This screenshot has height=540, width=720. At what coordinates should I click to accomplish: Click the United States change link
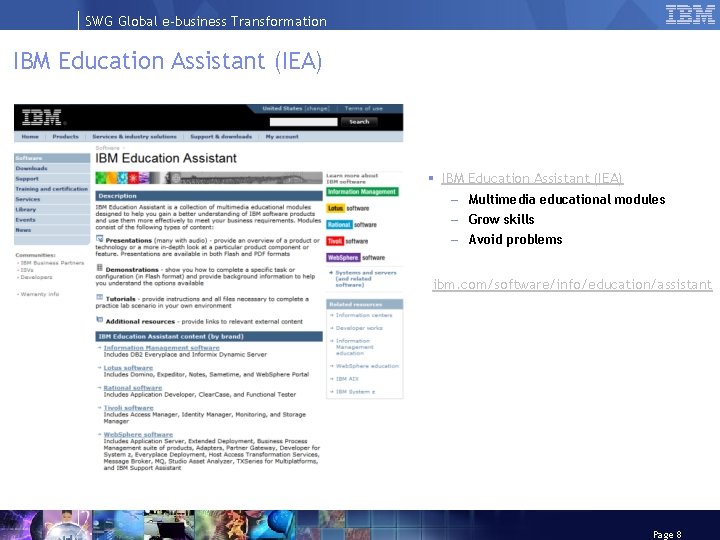click(296, 108)
